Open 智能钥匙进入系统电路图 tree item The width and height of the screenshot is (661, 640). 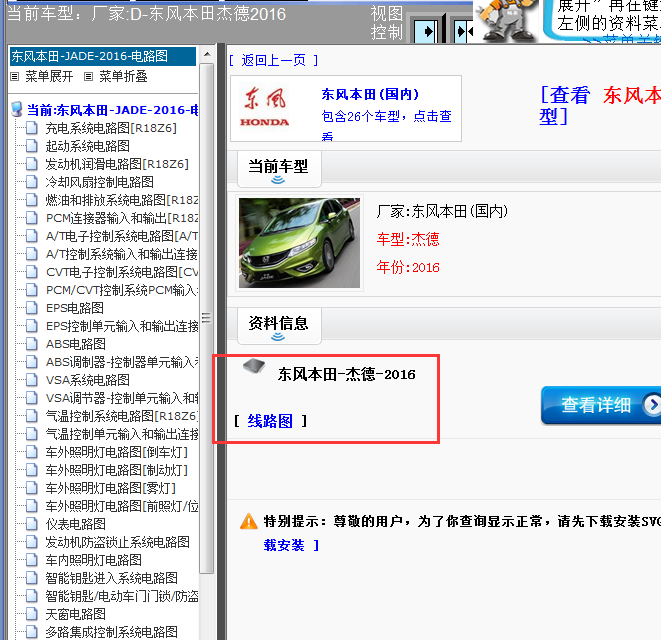(112, 578)
